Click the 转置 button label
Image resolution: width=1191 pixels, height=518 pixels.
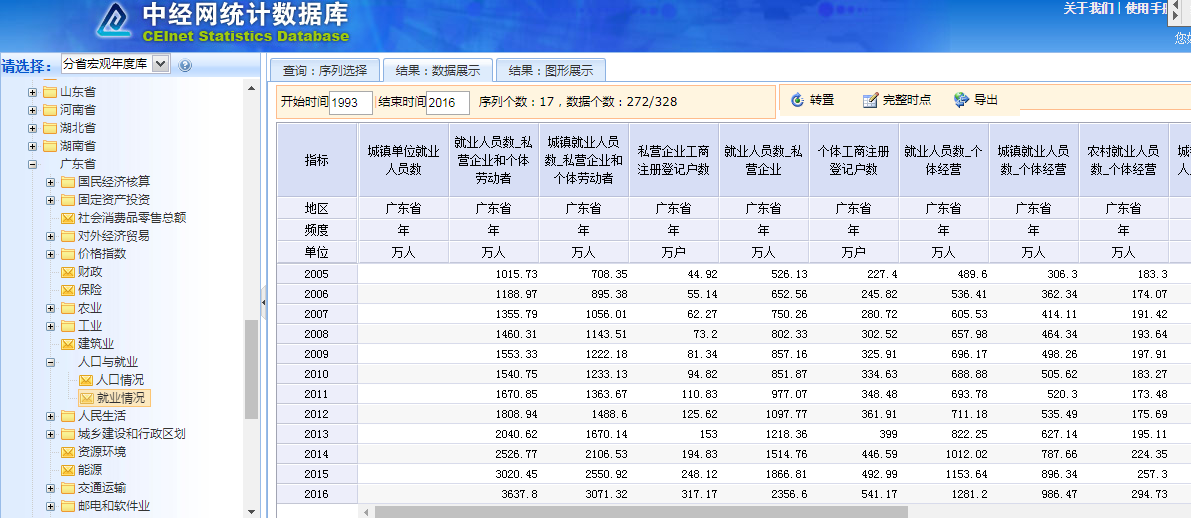coord(822,99)
